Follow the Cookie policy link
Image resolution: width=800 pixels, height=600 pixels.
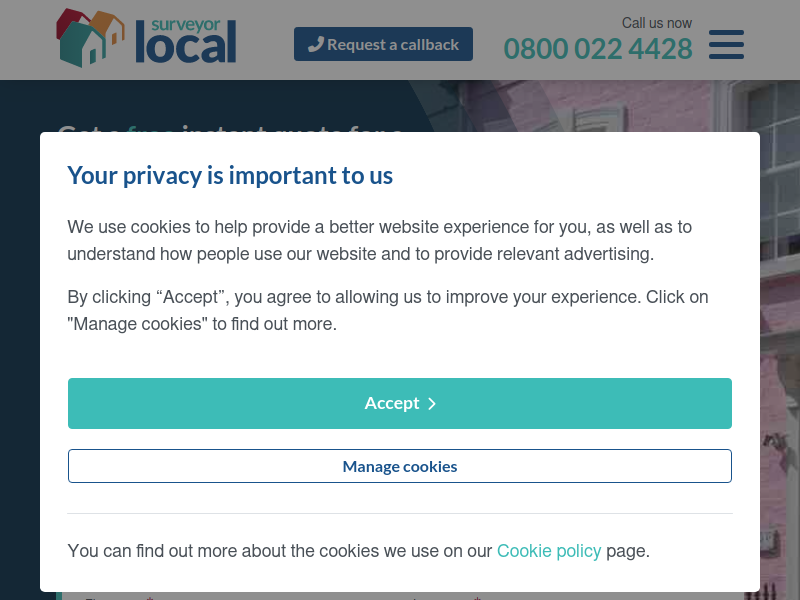(x=549, y=551)
